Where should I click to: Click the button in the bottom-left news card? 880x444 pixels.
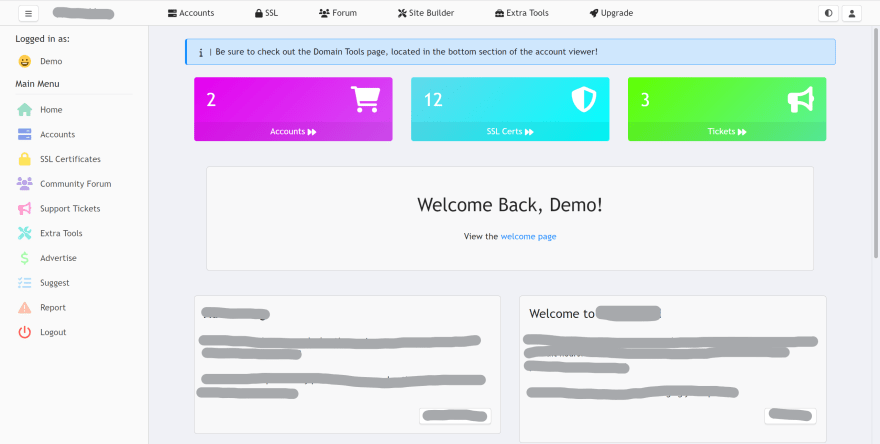(455, 416)
